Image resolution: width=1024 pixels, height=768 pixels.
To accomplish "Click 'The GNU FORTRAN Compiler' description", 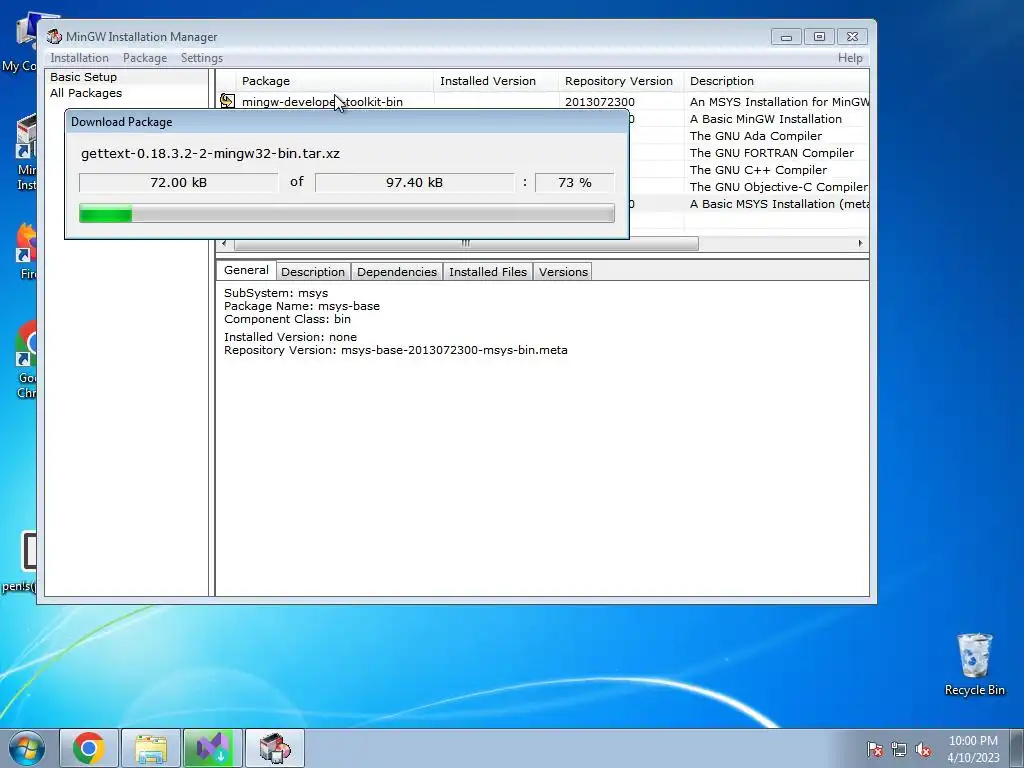I will click(771, 153).
